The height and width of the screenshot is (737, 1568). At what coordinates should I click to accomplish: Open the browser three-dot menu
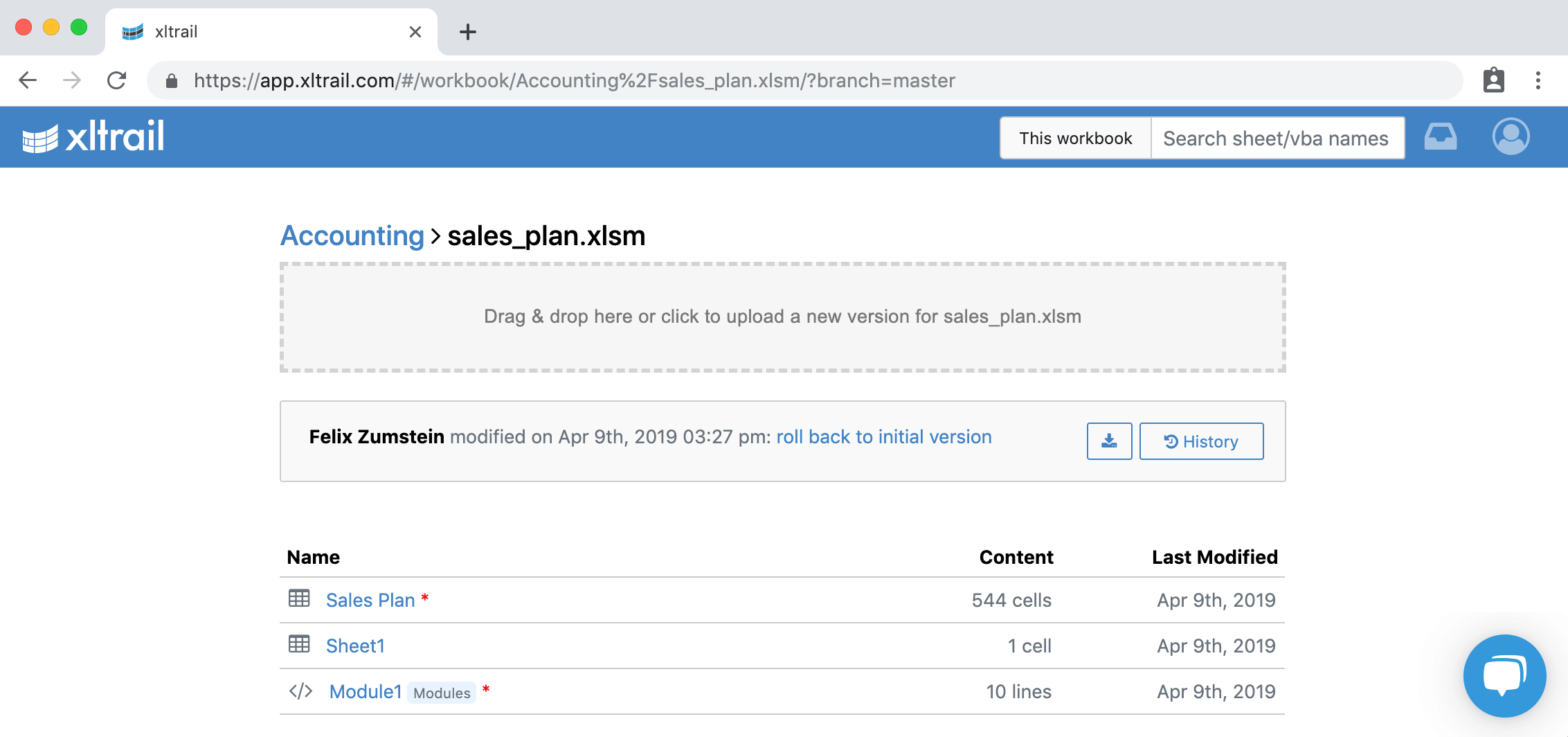tap(1538, 81)
